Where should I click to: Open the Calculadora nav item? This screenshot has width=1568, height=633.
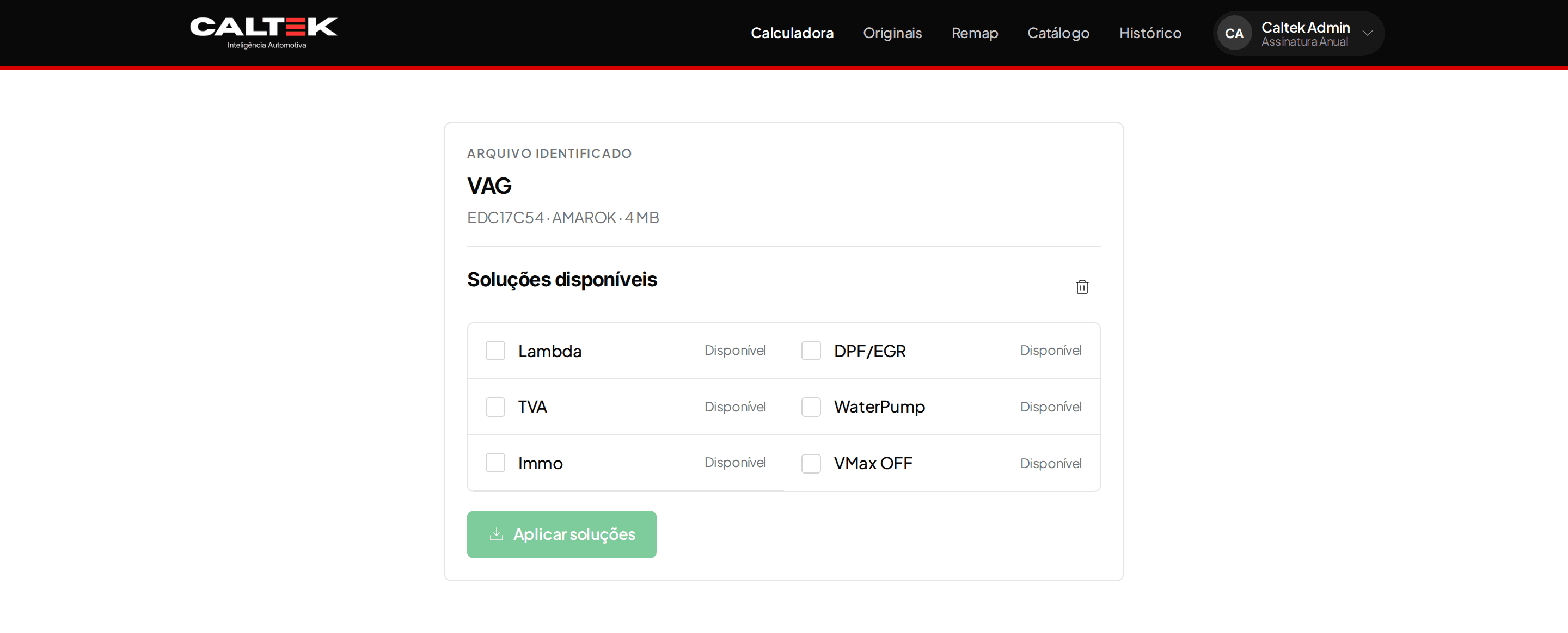(x=792, y=33)
